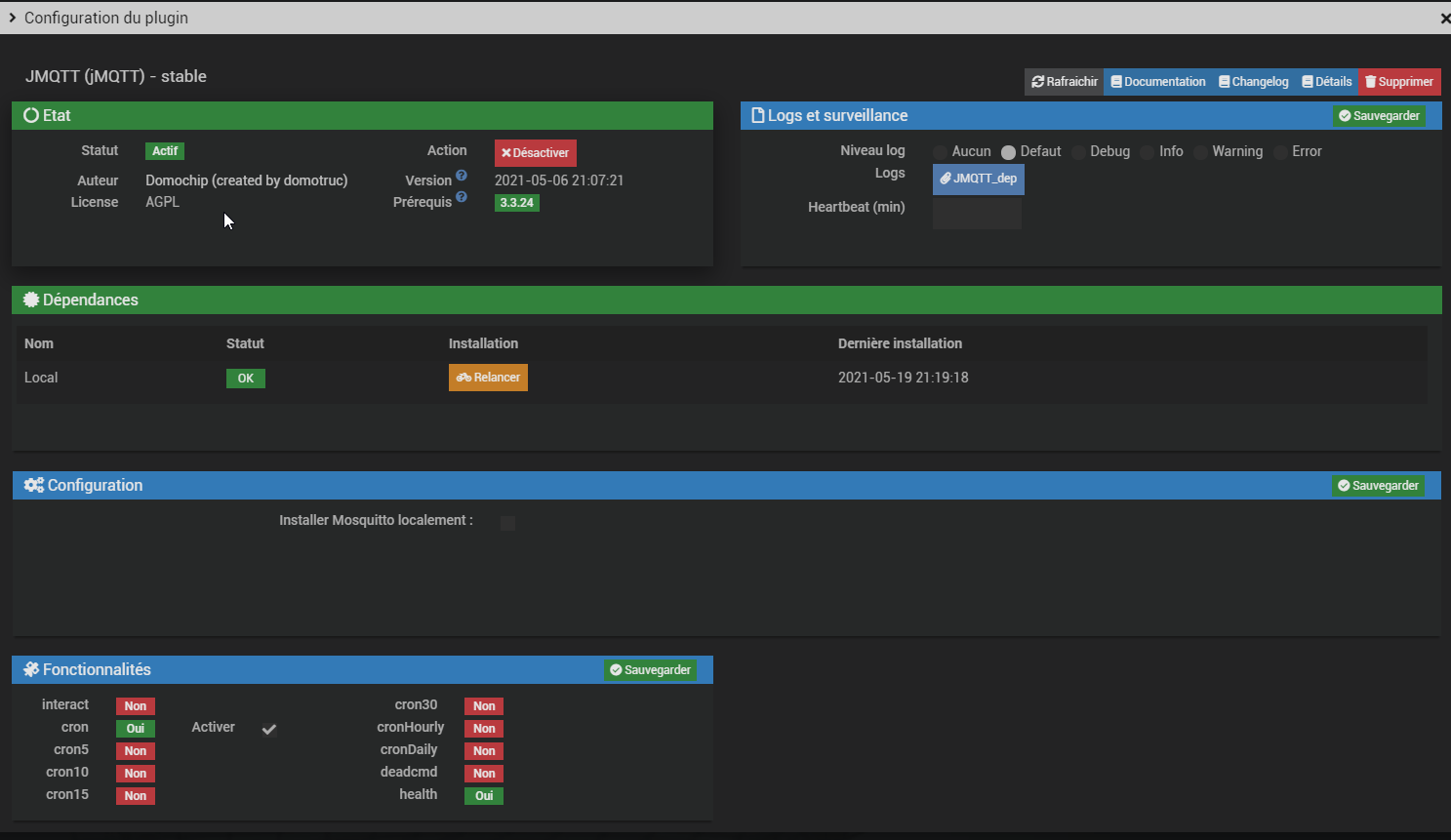
Task: Click the Fonctionnalités puzzle icon
Action: [31, 669]
